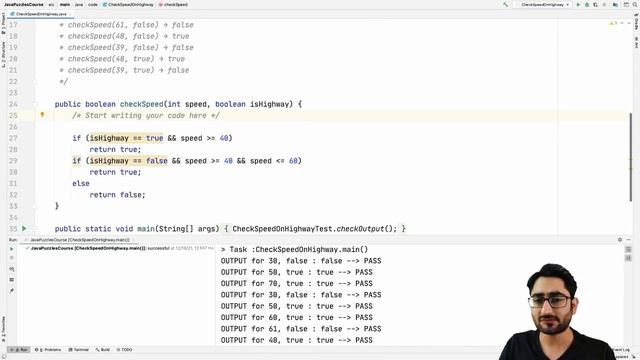The height and width of the screenshot is (360, 640).
Task: Select the CheckSpeedOnHighway.java editor tab
Action: [40, 14]
